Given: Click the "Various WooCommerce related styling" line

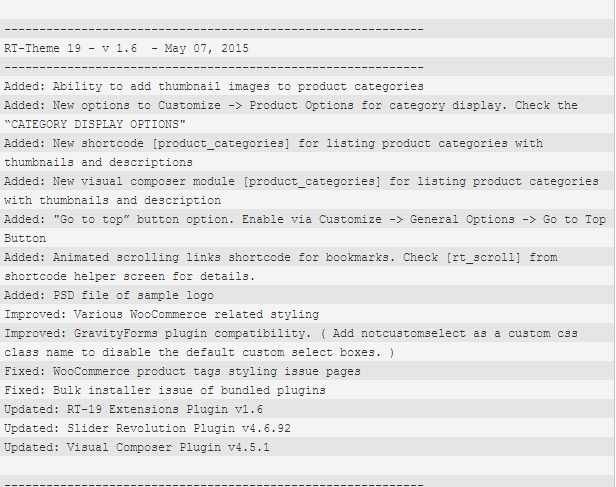Looking at the screenshot, I should (x=161, y=314).
